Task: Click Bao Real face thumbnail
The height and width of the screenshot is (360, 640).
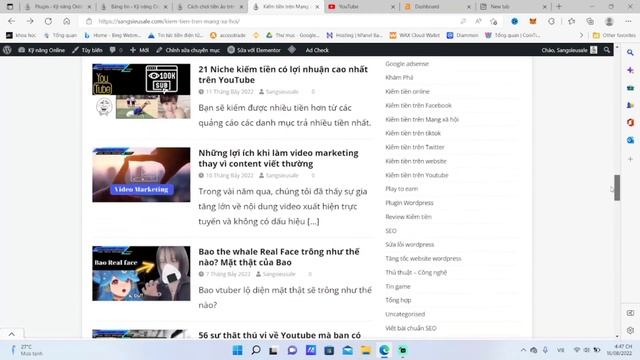Action: [141, 273]
